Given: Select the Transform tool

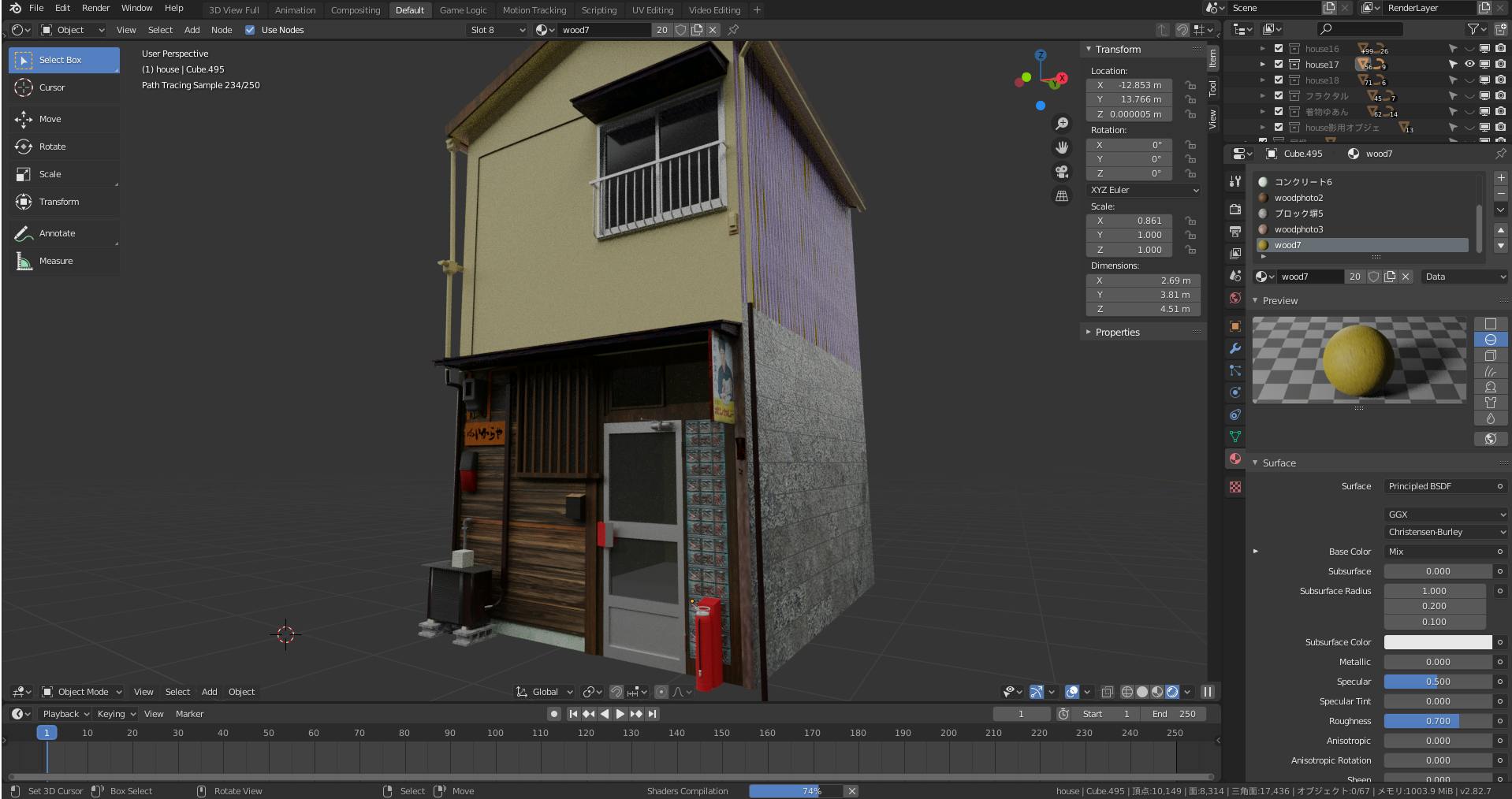Looking at the screenshot, I should point(64,202).
